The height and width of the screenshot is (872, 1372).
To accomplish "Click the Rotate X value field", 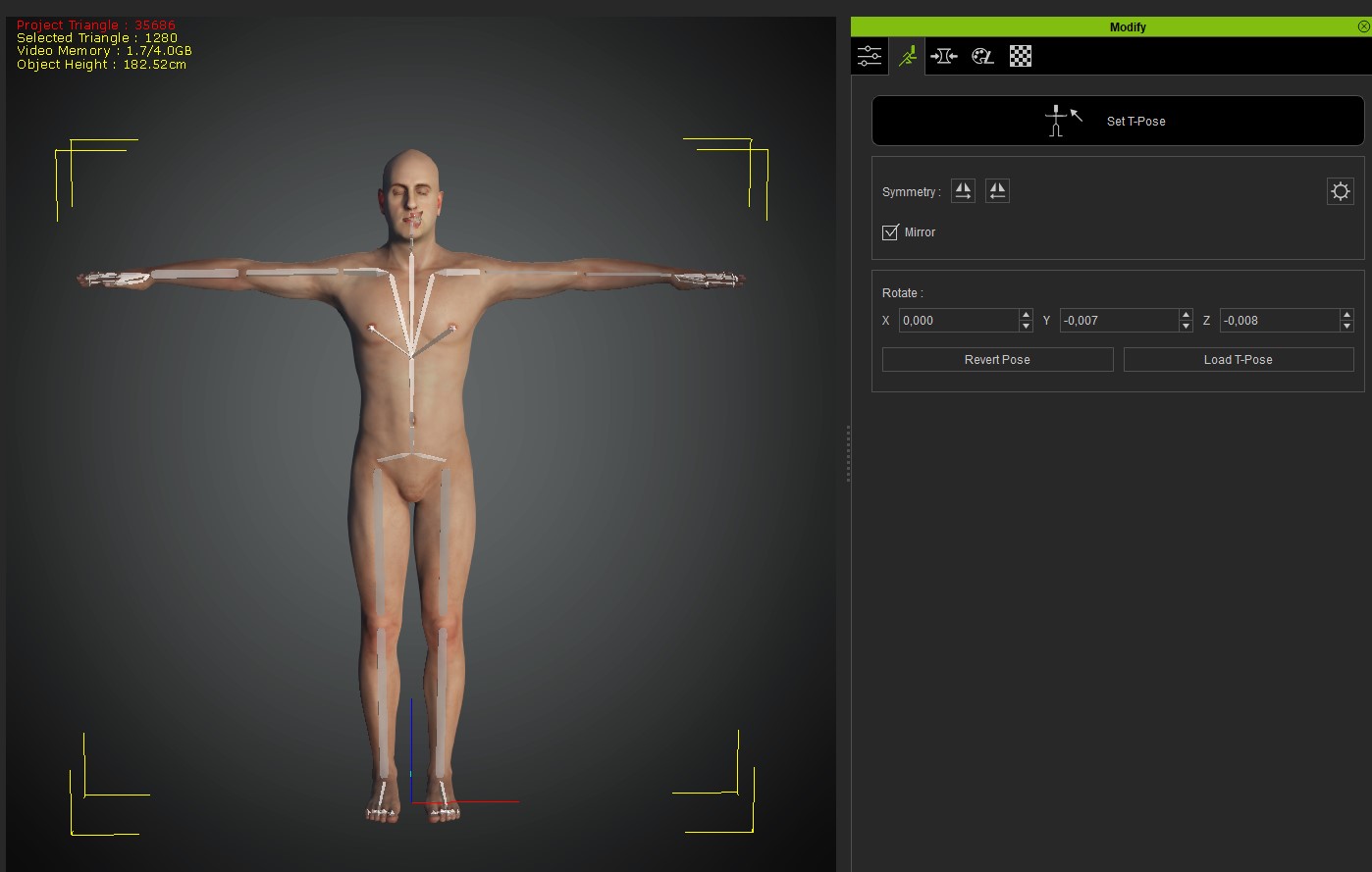I will coord(958,321).
